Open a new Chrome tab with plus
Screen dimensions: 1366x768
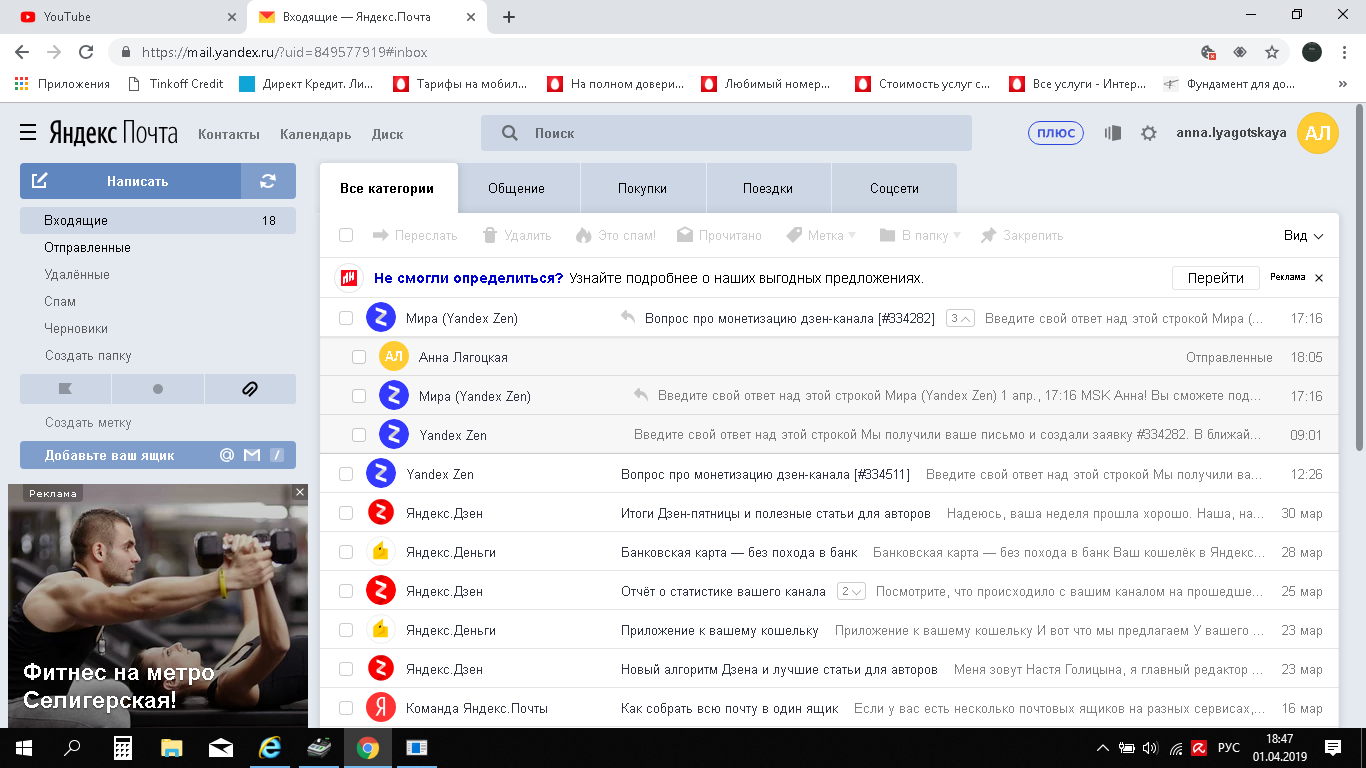pyautogui.click(x=509, y=17)
